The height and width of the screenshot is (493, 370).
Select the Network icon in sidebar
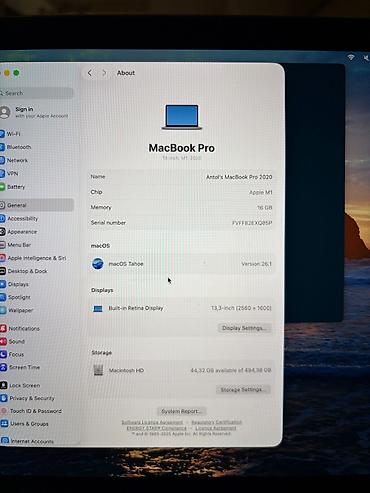[2, 160]
